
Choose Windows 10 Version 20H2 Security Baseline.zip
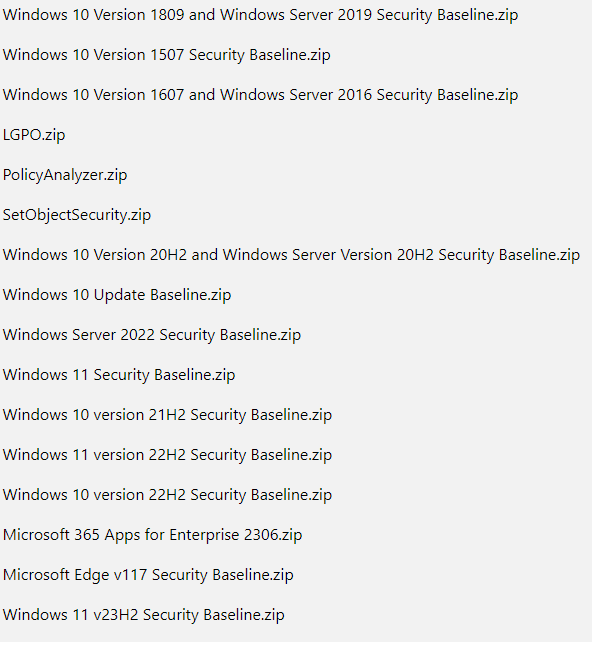click(x=291, y=255)
